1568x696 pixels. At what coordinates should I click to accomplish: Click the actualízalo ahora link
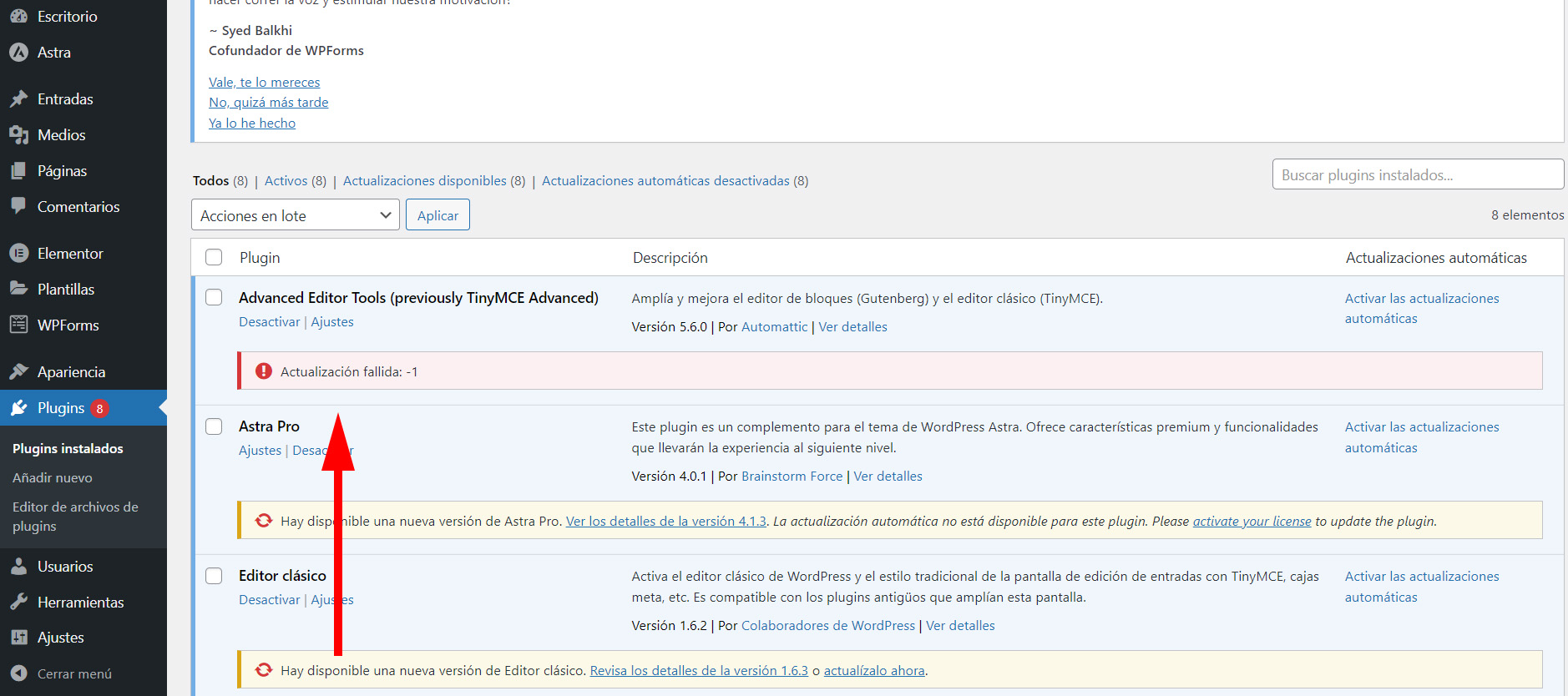[x=874, y=670]
